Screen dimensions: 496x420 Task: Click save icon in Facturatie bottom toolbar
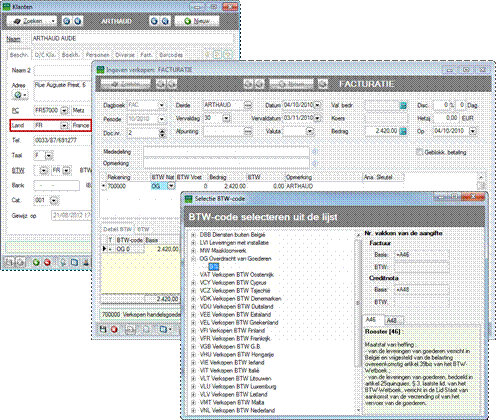click(103, 329)
